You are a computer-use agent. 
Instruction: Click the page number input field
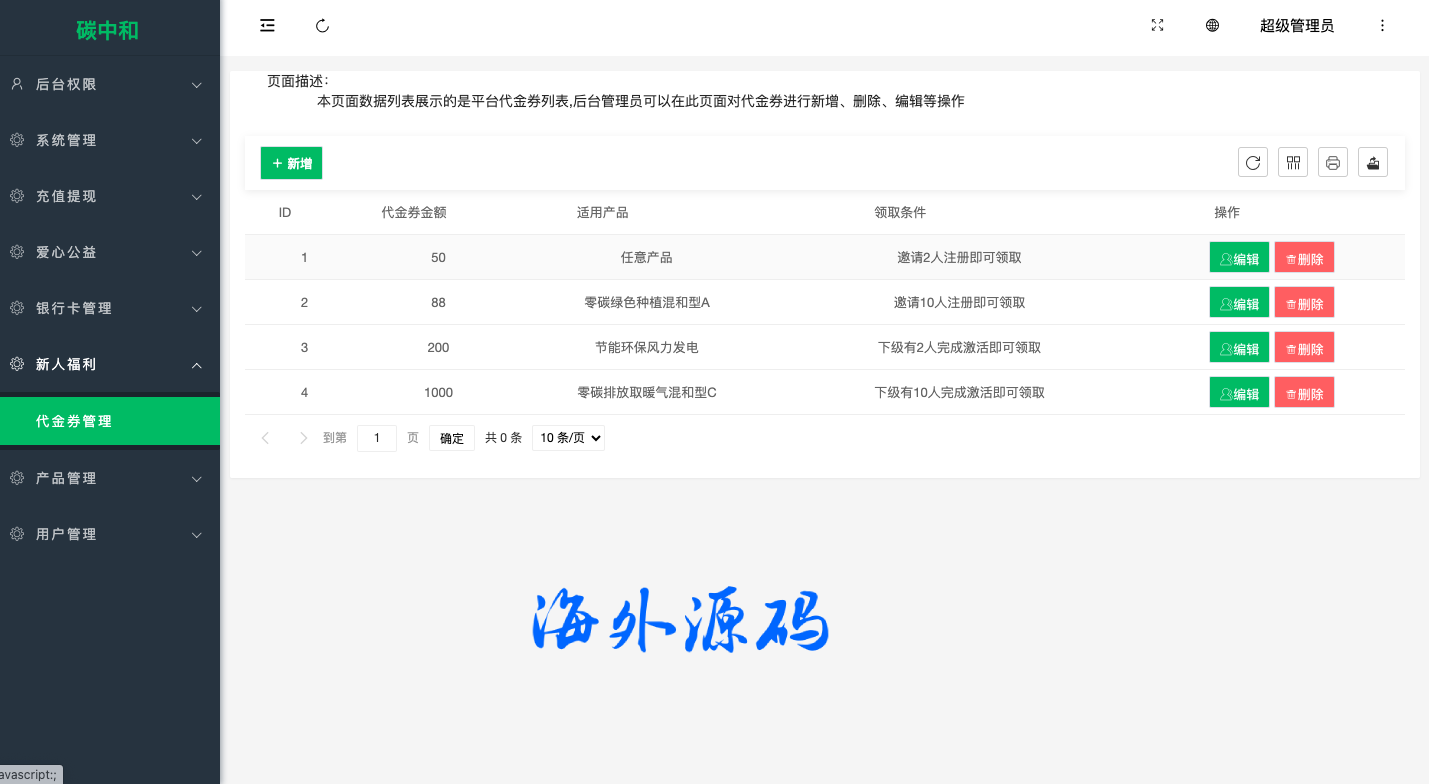point(377,438)
